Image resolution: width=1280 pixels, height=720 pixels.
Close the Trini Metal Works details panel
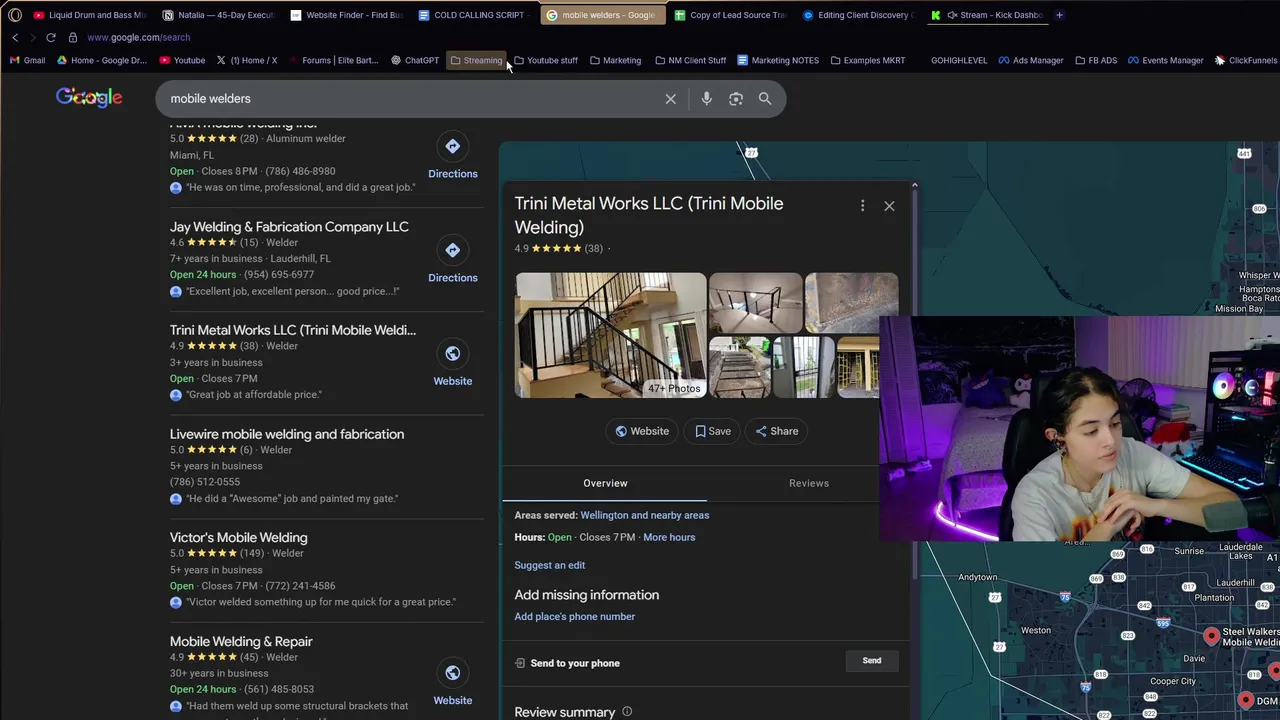click(x=889, y=206)
